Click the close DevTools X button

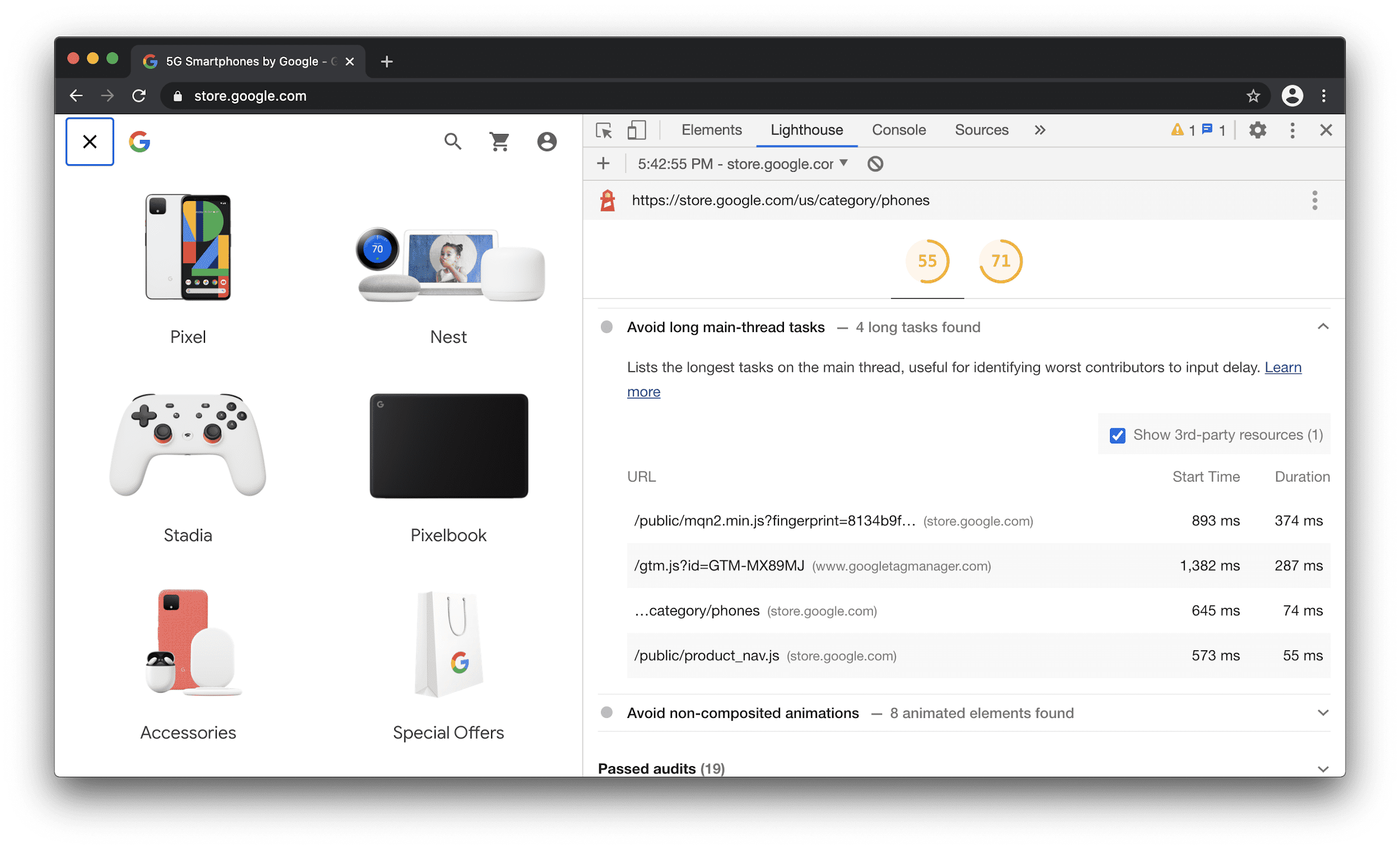[1326, 130]
